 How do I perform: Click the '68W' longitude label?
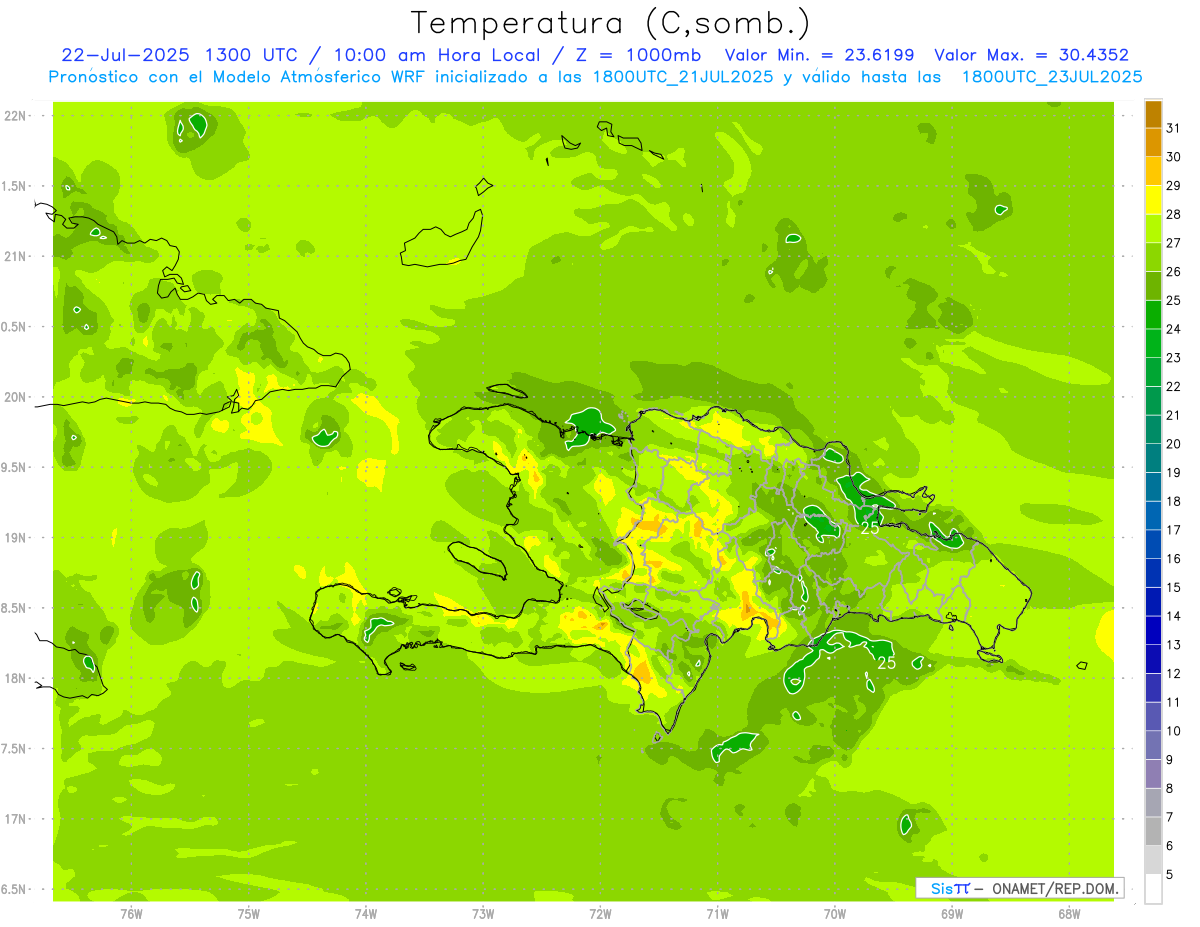tap(1069, 914)
